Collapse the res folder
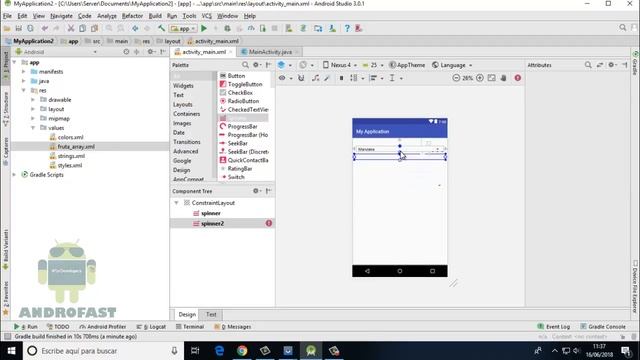This screenshot has height=360, width=640. tap(24, 90)
